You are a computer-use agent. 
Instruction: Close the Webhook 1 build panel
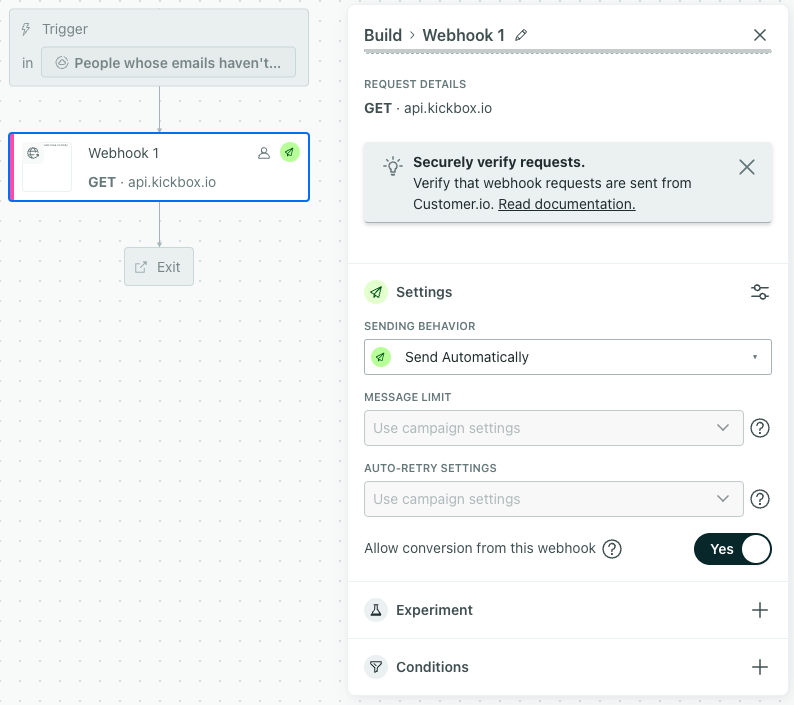760,35
